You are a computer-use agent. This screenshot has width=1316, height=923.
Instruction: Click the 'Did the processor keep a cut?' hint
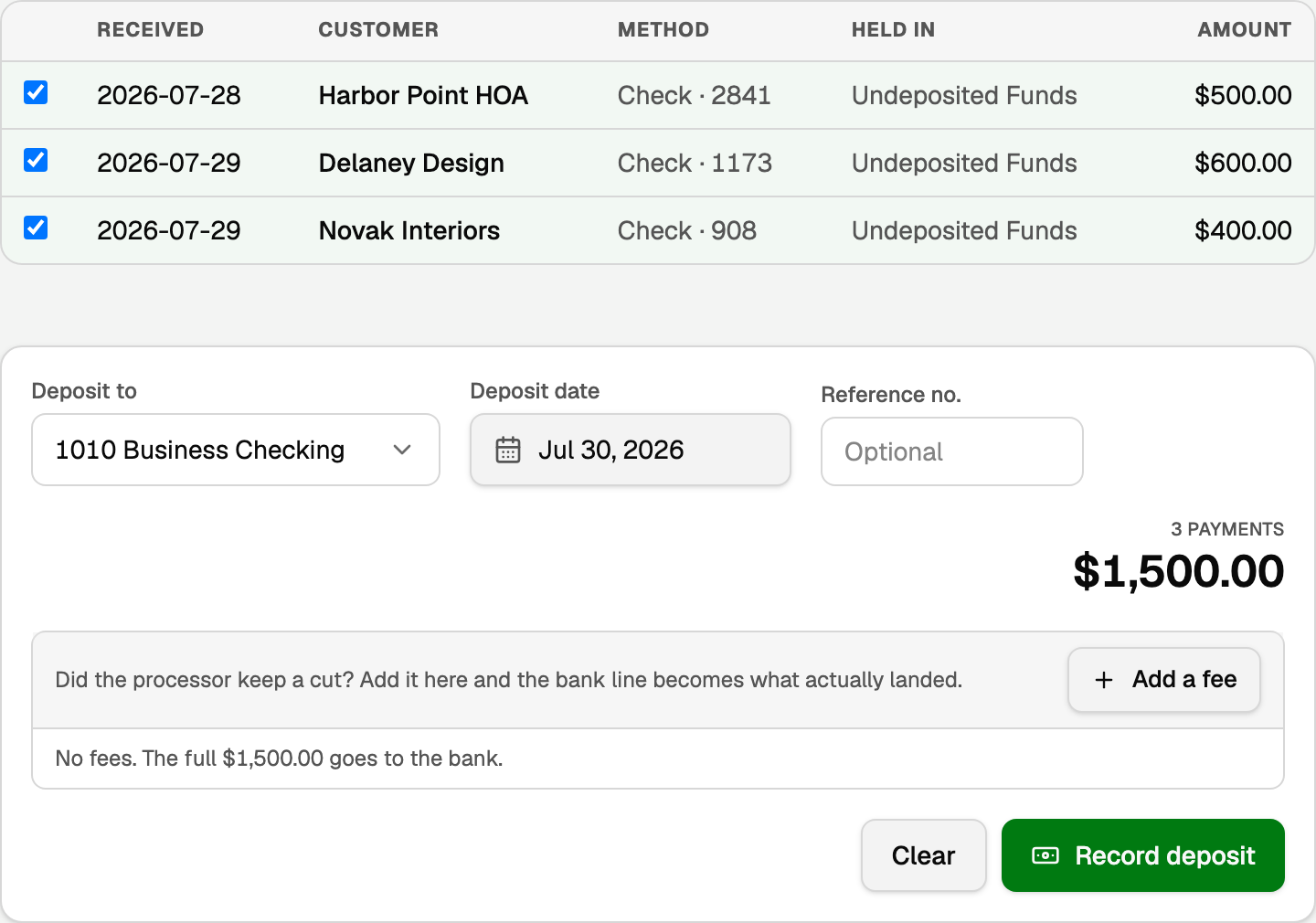tap(509, 680)
